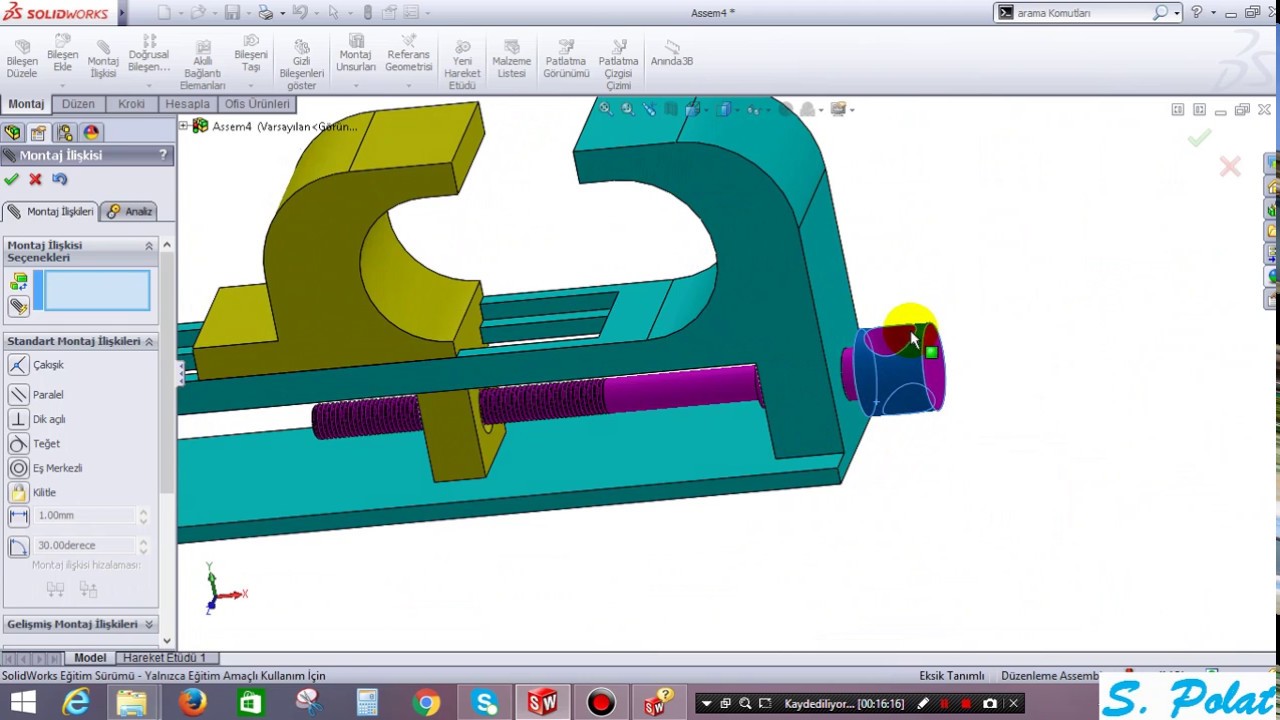Switch to Ofis Ürünleri ribbon tab
Image resolution: width=1280 pixels, height=720 pixels.
tap(257, 104)
